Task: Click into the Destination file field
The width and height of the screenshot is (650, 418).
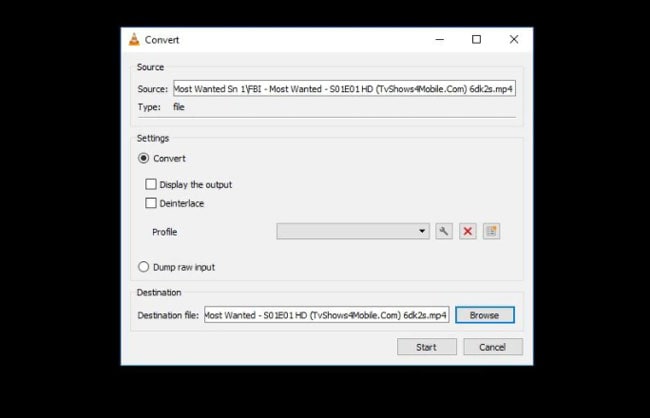Action: tap(327, 315)
